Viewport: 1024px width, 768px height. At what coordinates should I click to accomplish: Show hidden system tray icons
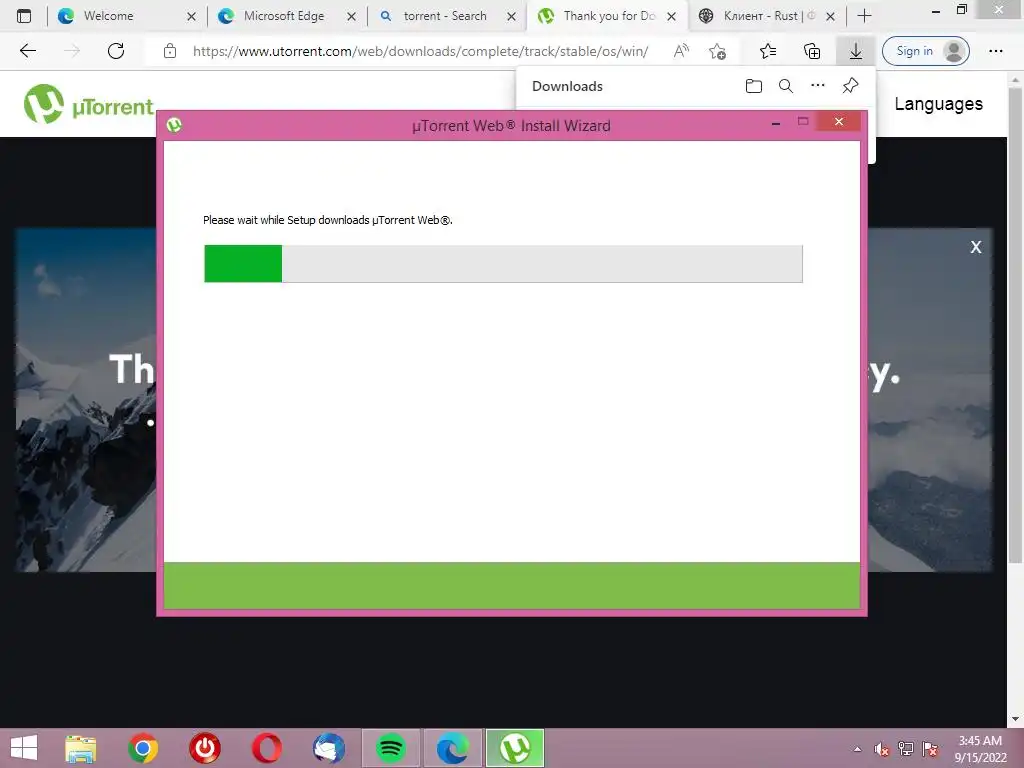click(857, 749)
